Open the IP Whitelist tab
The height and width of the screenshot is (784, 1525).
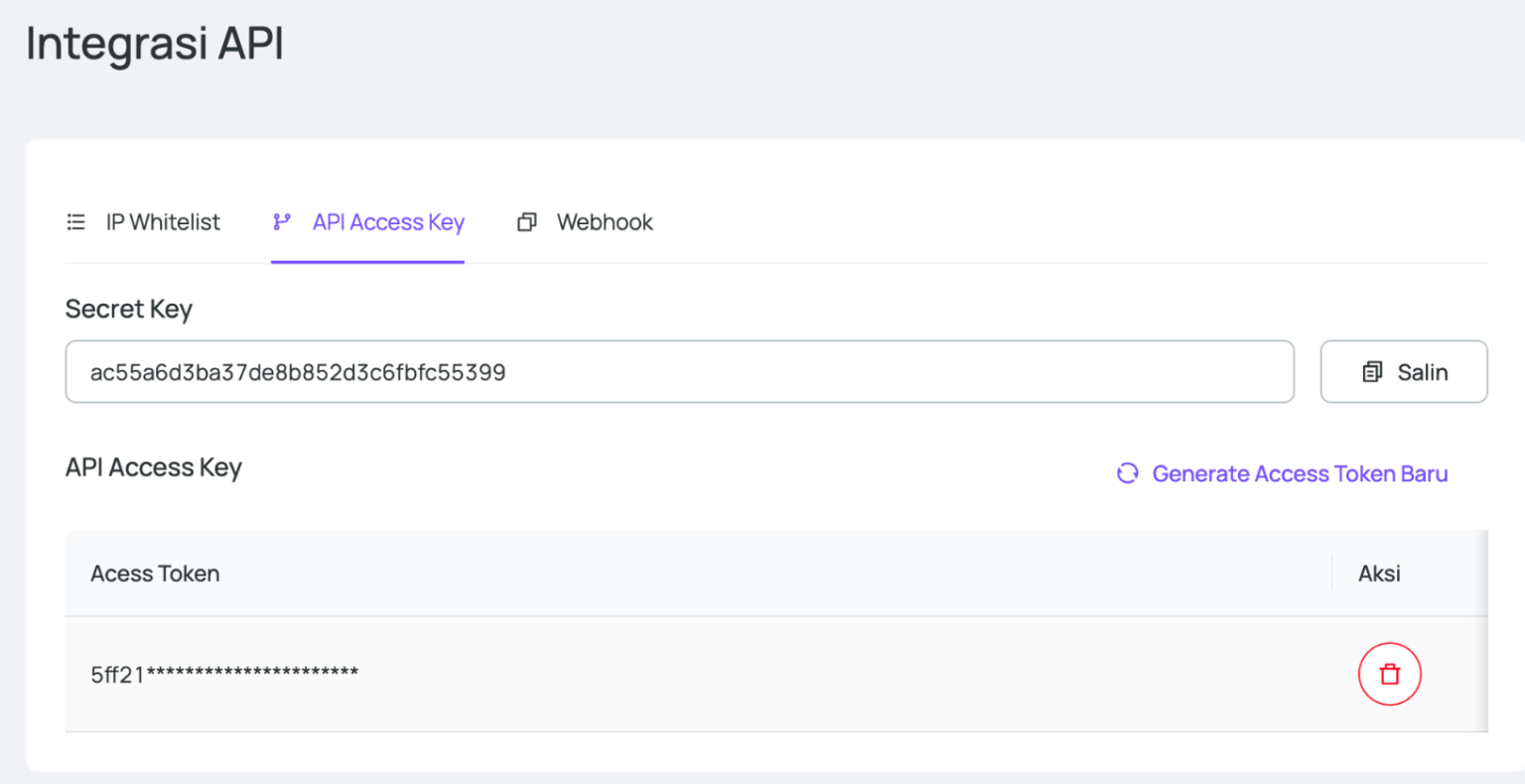163,222
